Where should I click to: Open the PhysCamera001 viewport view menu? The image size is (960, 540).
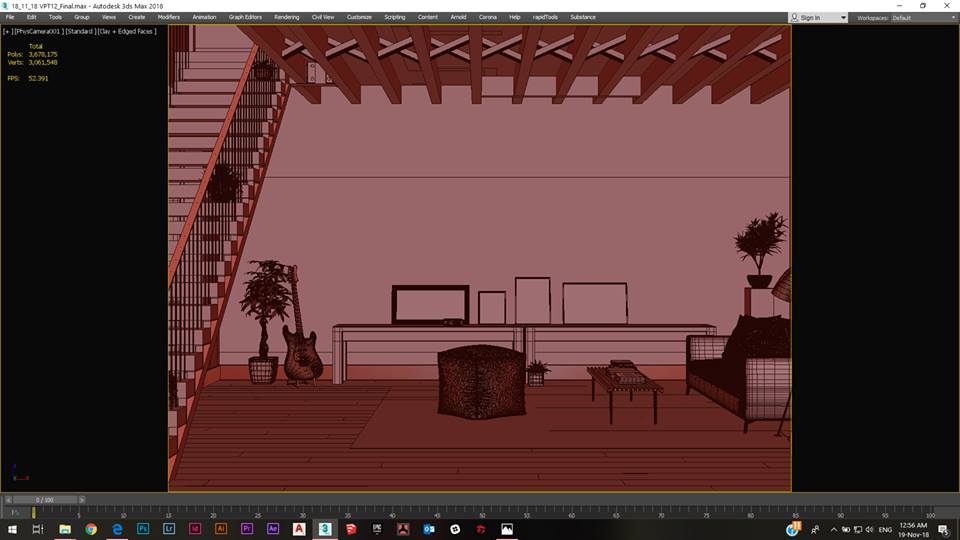[x=38, y=31]
